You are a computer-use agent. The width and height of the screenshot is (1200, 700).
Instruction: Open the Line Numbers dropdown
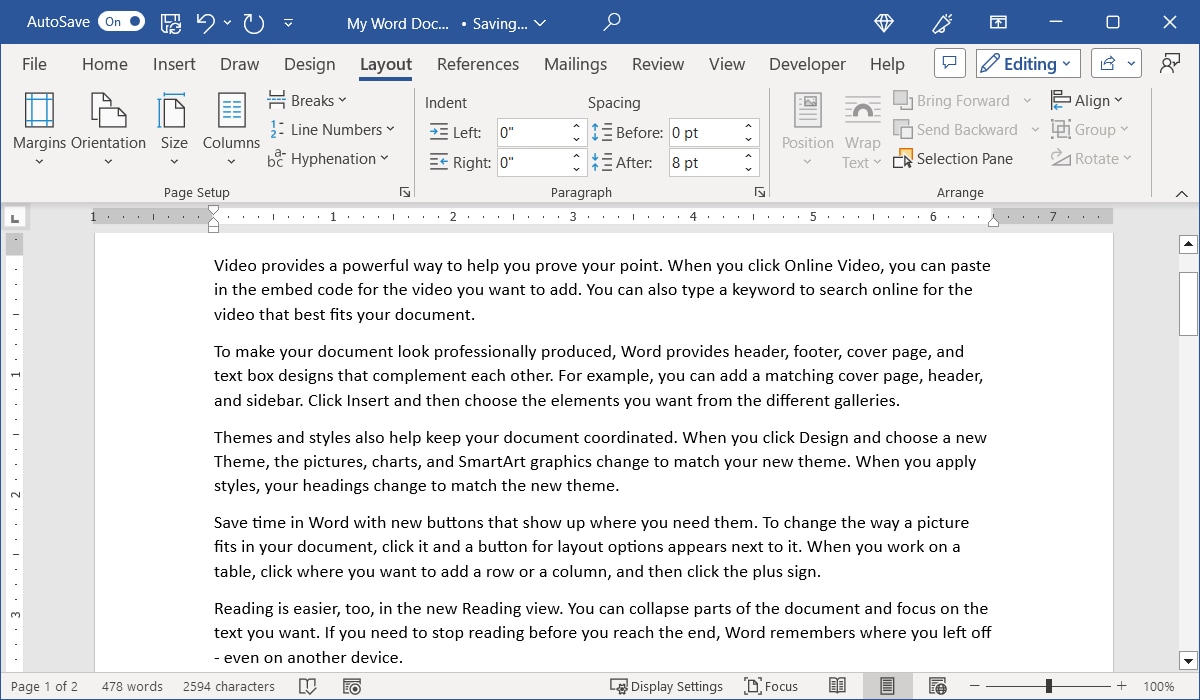333,129
